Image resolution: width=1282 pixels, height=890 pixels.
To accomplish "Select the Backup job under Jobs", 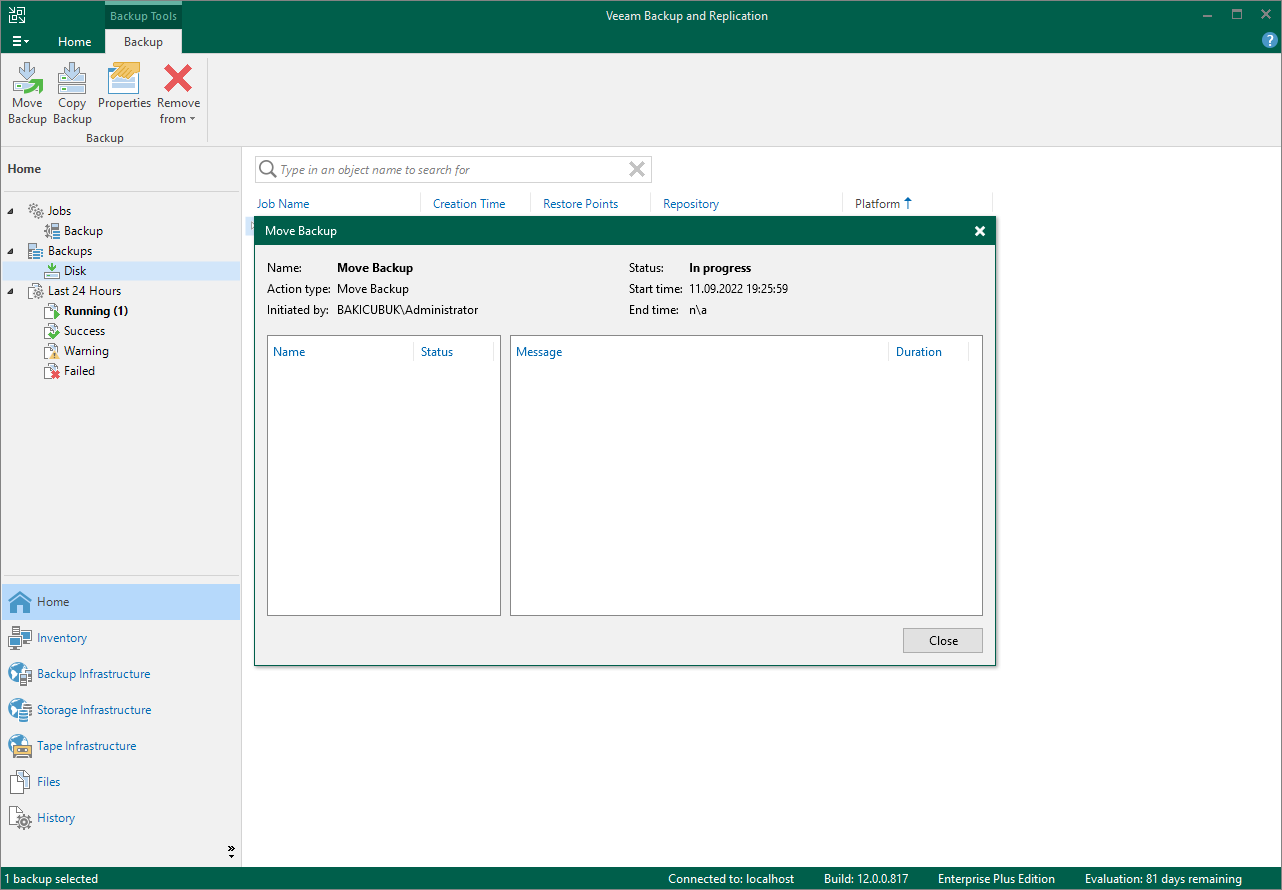I will (83, 231).
